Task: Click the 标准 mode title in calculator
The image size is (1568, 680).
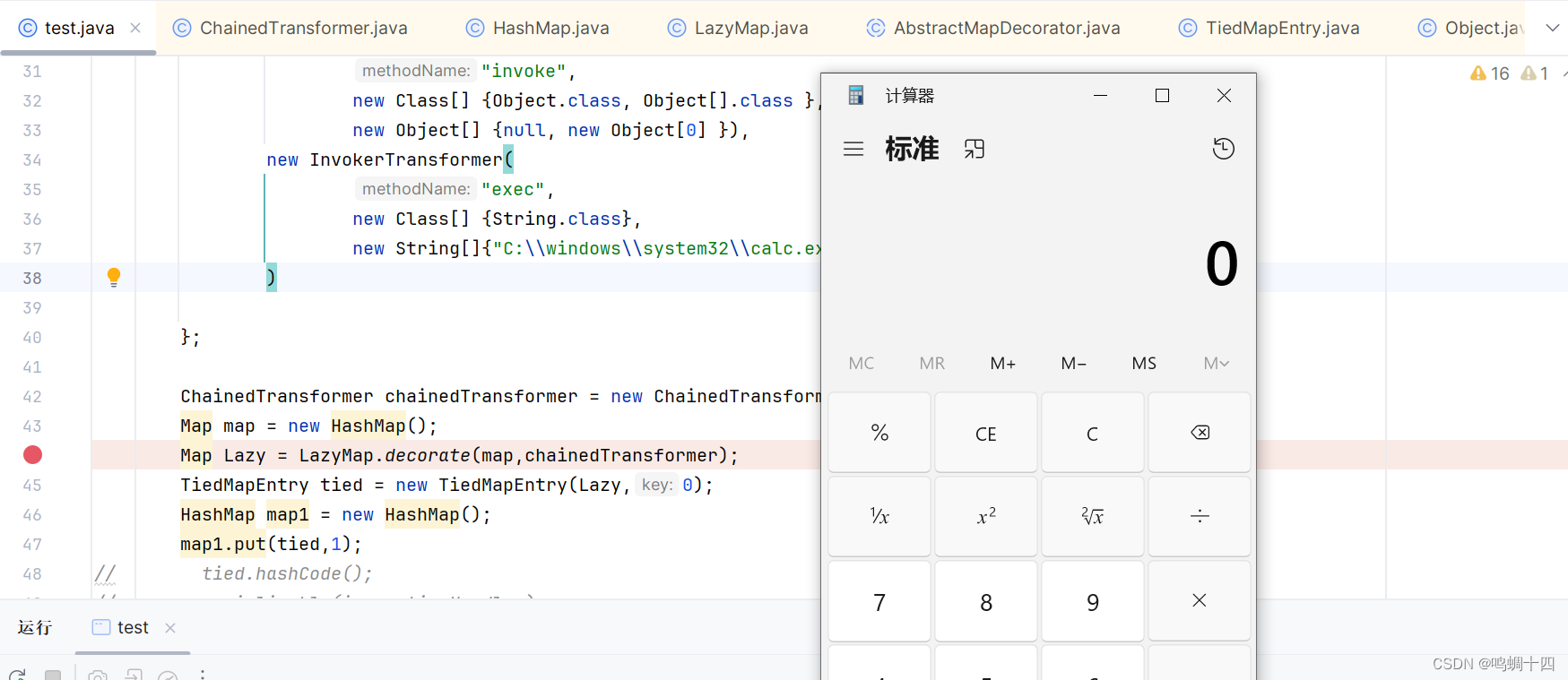Action: click(912, 149)
